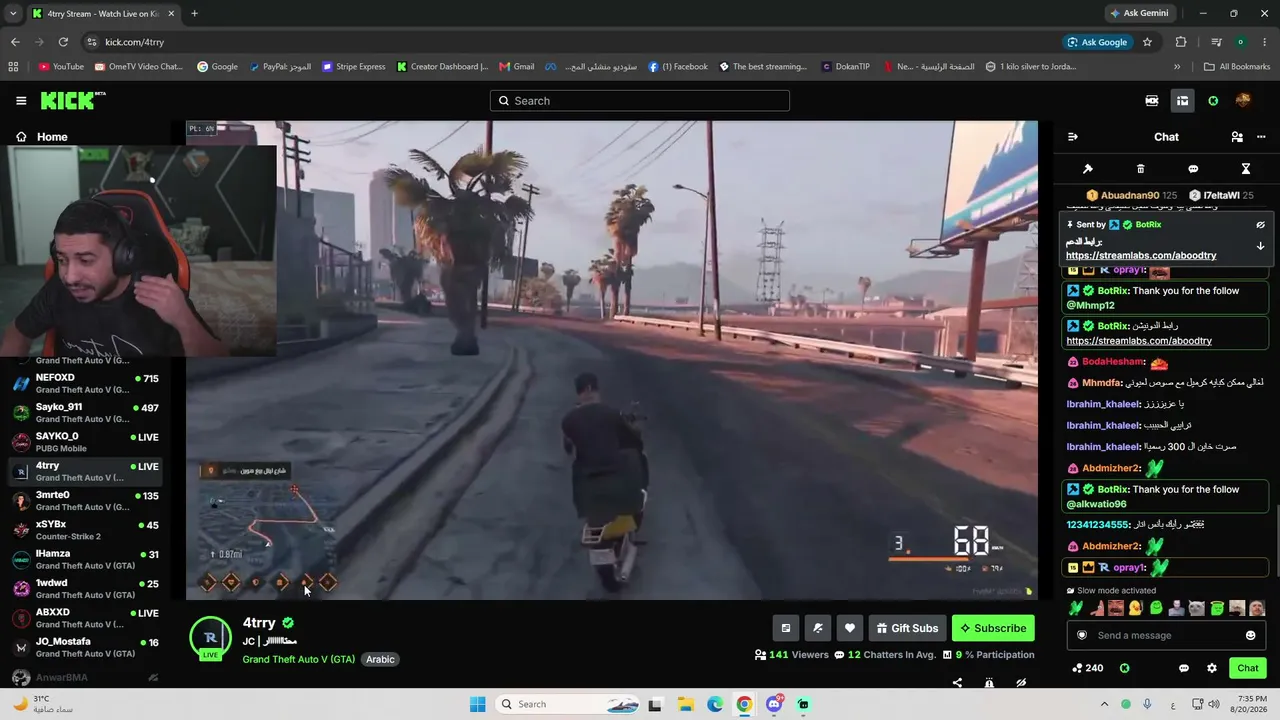Open the Kick sidebar hamburger menu
This screenshot has height=720, width=1280.
[21, 101]
